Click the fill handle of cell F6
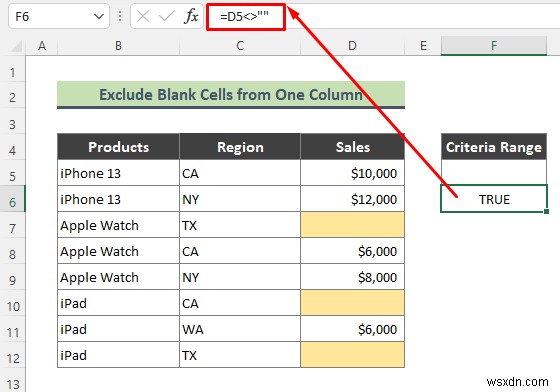 pos(546,212)
